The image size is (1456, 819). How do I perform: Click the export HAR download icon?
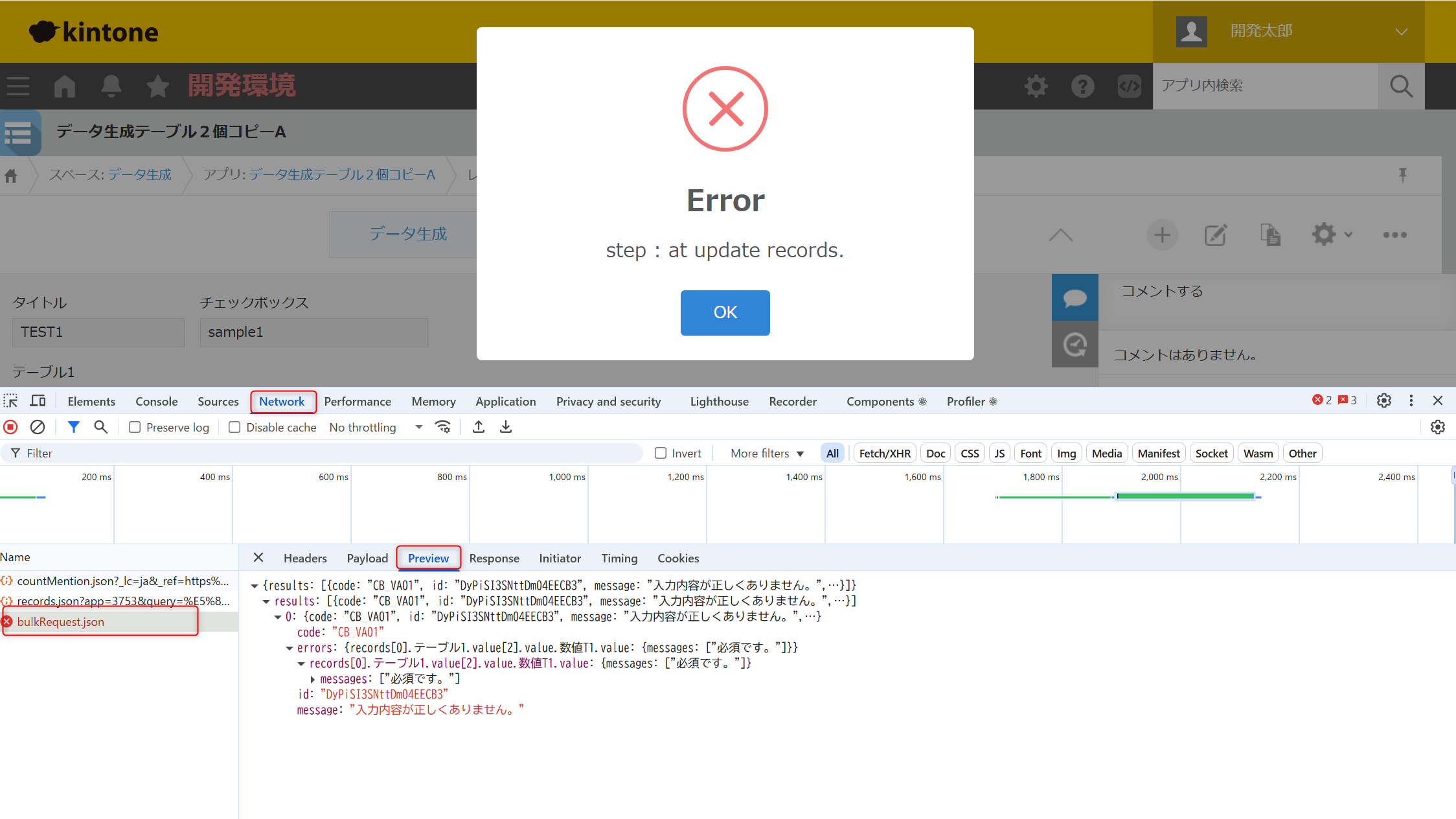(x=506, y=427)
